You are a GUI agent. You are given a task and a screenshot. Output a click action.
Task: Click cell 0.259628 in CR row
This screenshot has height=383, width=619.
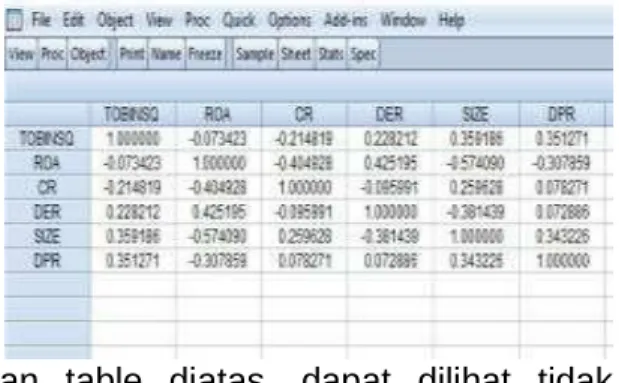coord(476,188)
